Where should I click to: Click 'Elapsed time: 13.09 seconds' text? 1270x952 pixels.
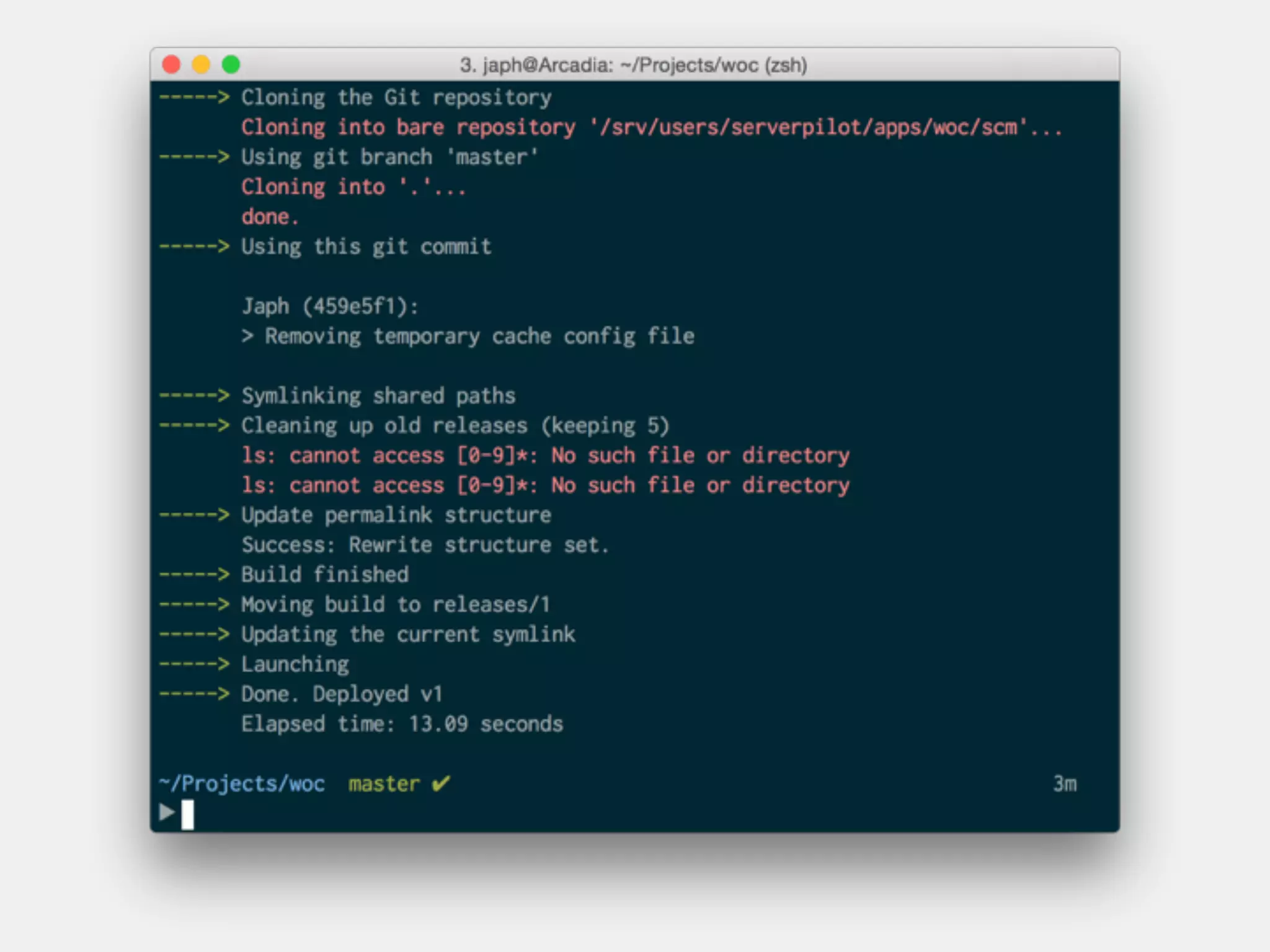[x=402, y=724]
